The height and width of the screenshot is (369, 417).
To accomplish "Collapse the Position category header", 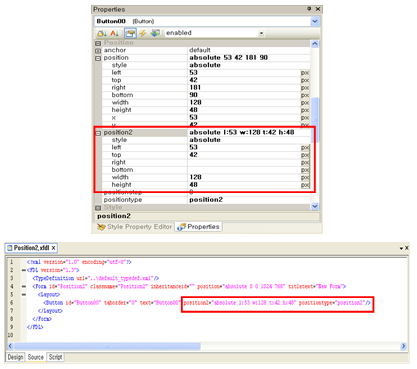I will 98,43.
